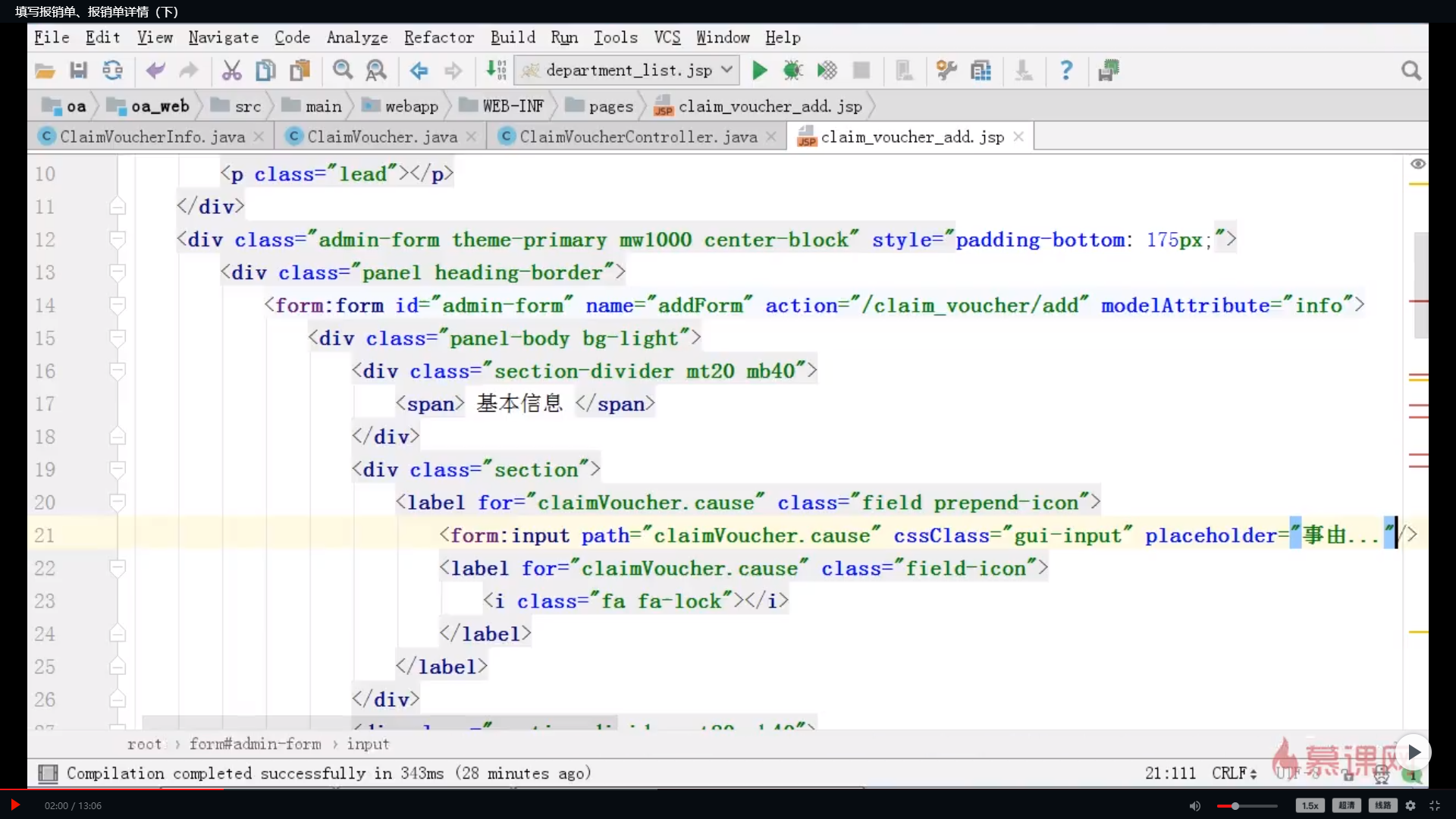The height and width of the screenshot is (819, 1456).
Task: Adjust the video volume slider
Action: coord(1247,806)
